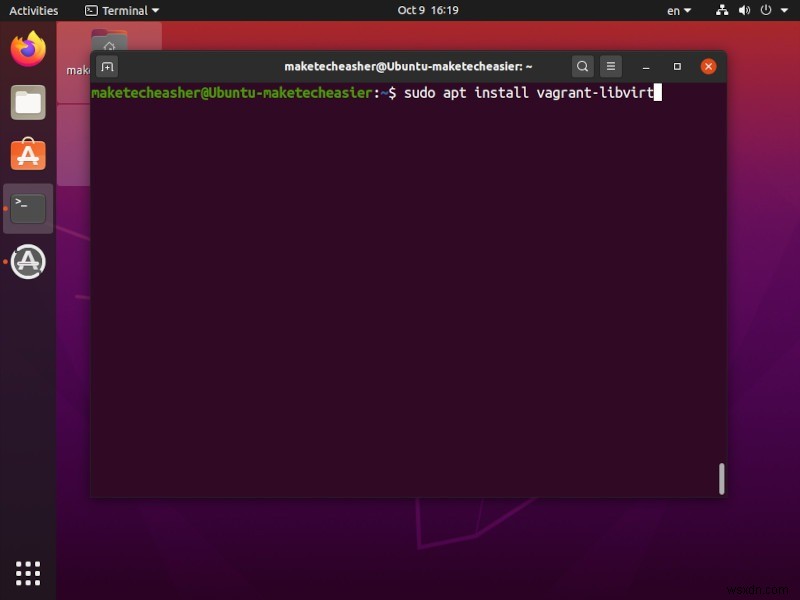Open the Terminal application menu
This screenshot has height=600, width=800.
(120, 10)
